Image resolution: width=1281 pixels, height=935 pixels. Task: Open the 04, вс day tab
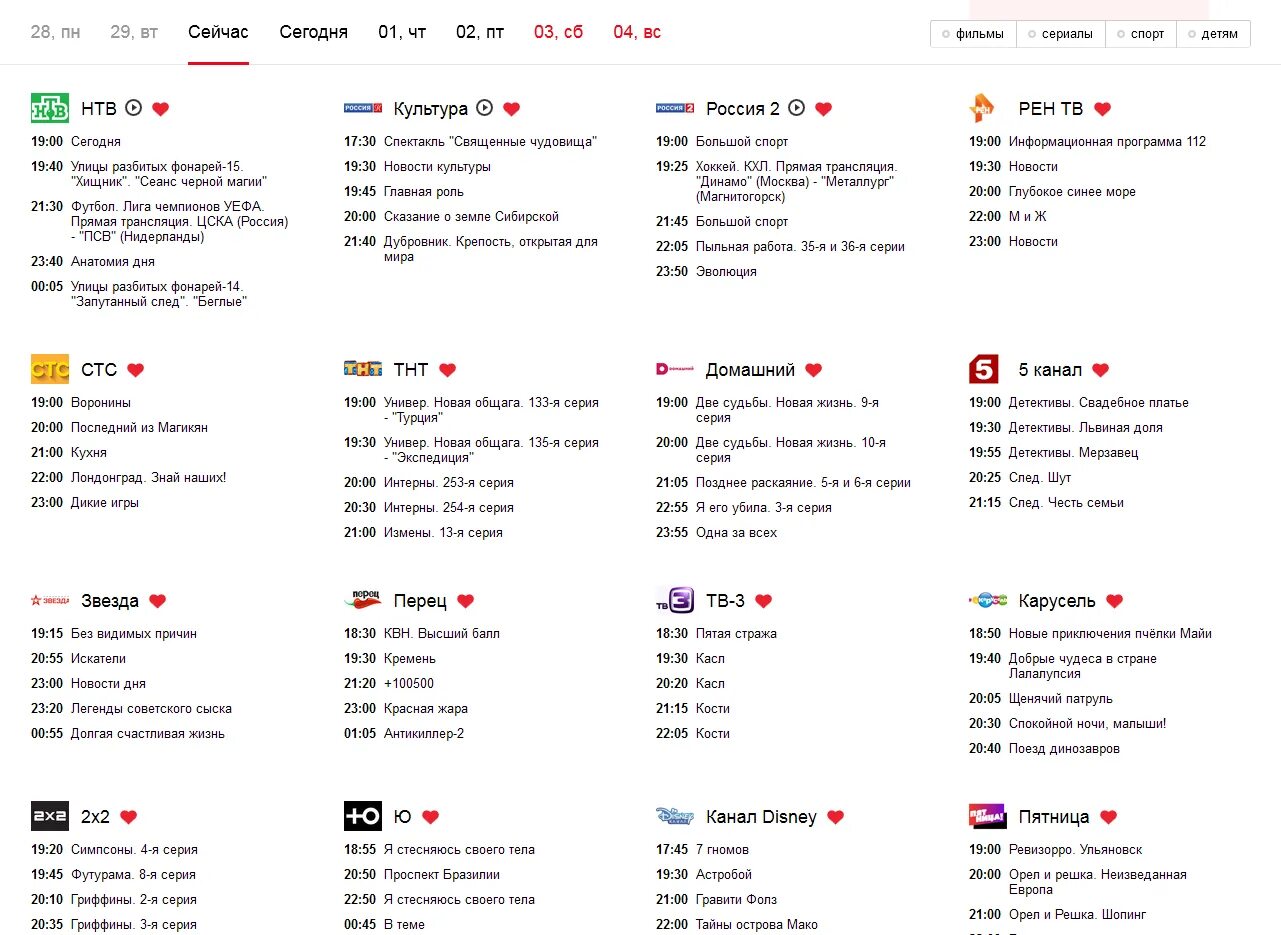click(x=637, y=32)
